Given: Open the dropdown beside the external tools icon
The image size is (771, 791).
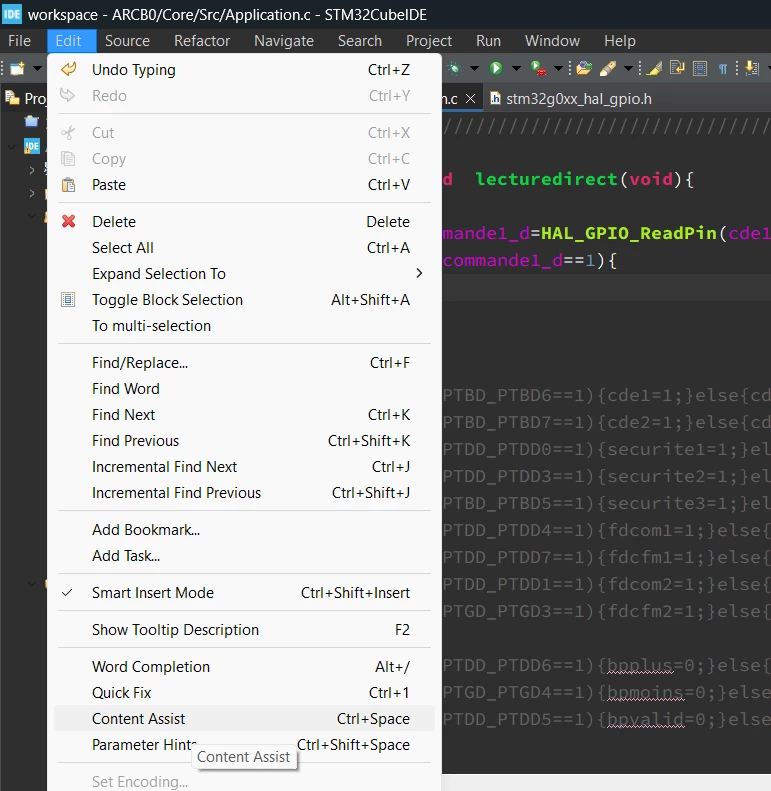Looking at the screenshot, I should point(558,68).
